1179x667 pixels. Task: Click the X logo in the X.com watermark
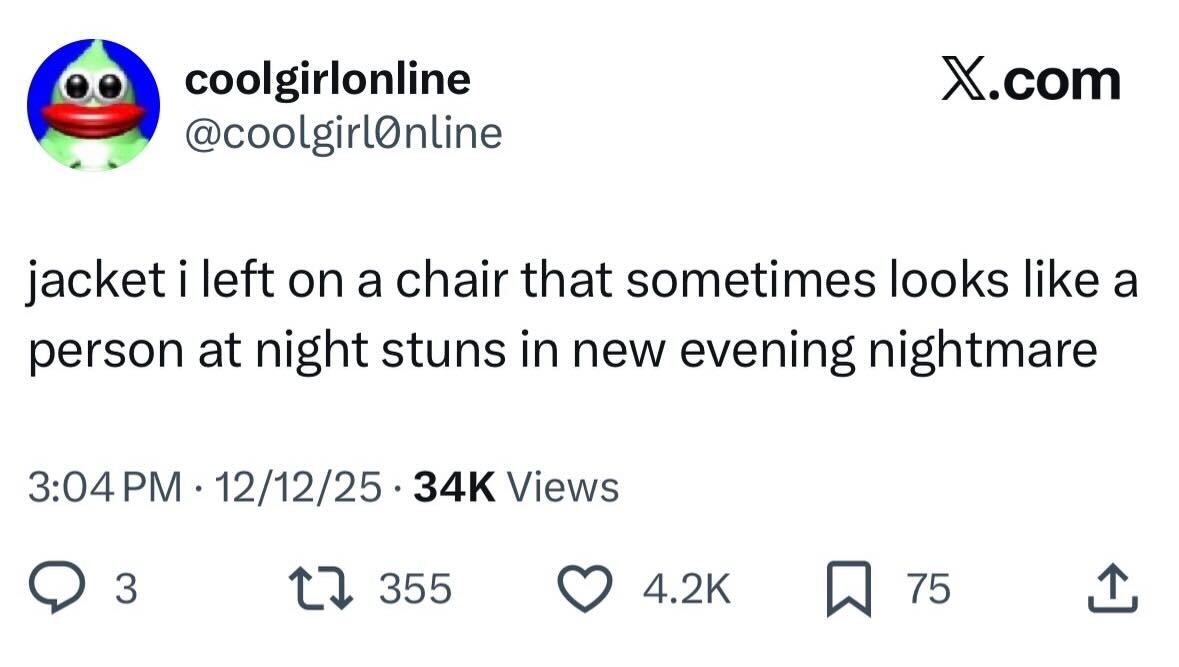(965, 81)
